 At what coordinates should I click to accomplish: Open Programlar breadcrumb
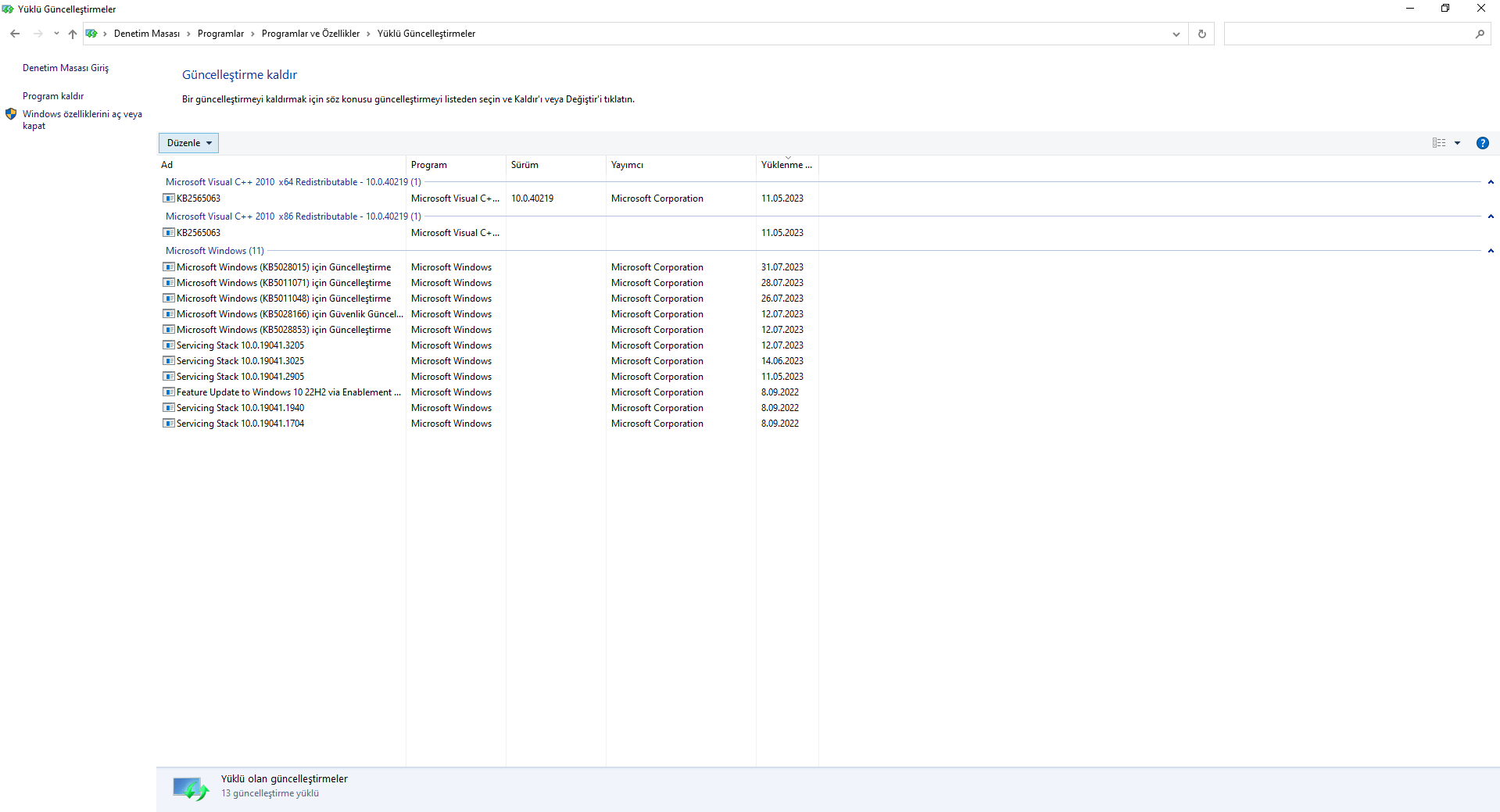(220, 34)
